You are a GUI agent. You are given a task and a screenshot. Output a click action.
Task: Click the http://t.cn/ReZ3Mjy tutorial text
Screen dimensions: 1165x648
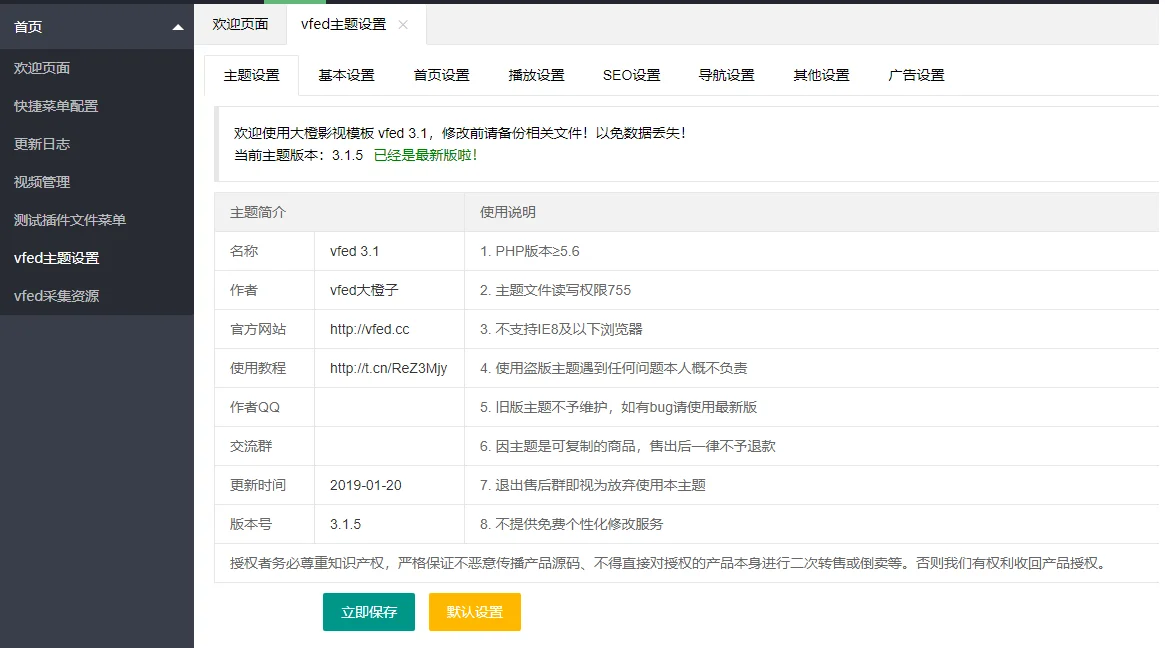pos(389,369)
